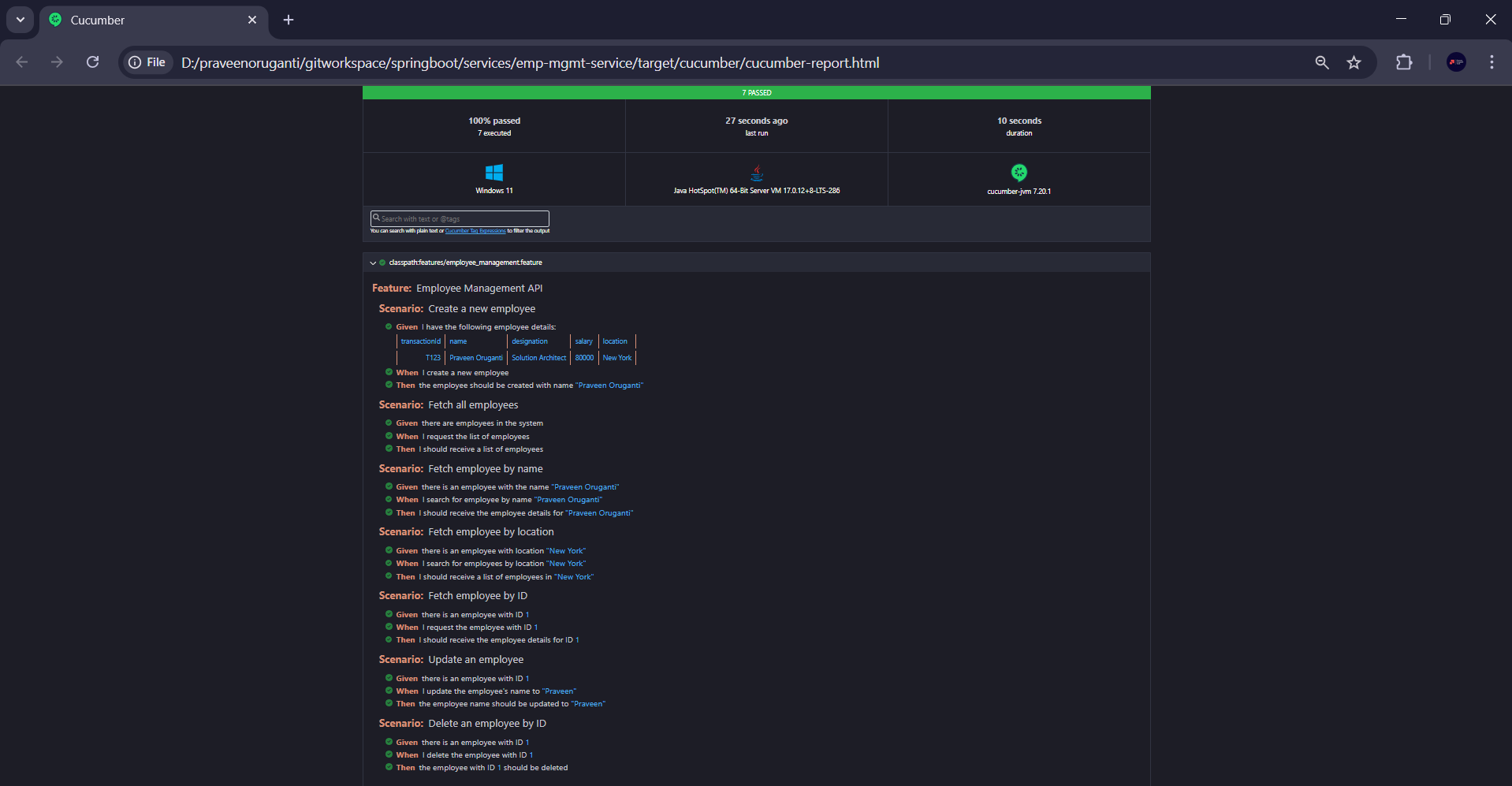1512x786 pixels.
Task: Click pass icon for 'I update the employee's name'
Action: [x=389, y=691]
